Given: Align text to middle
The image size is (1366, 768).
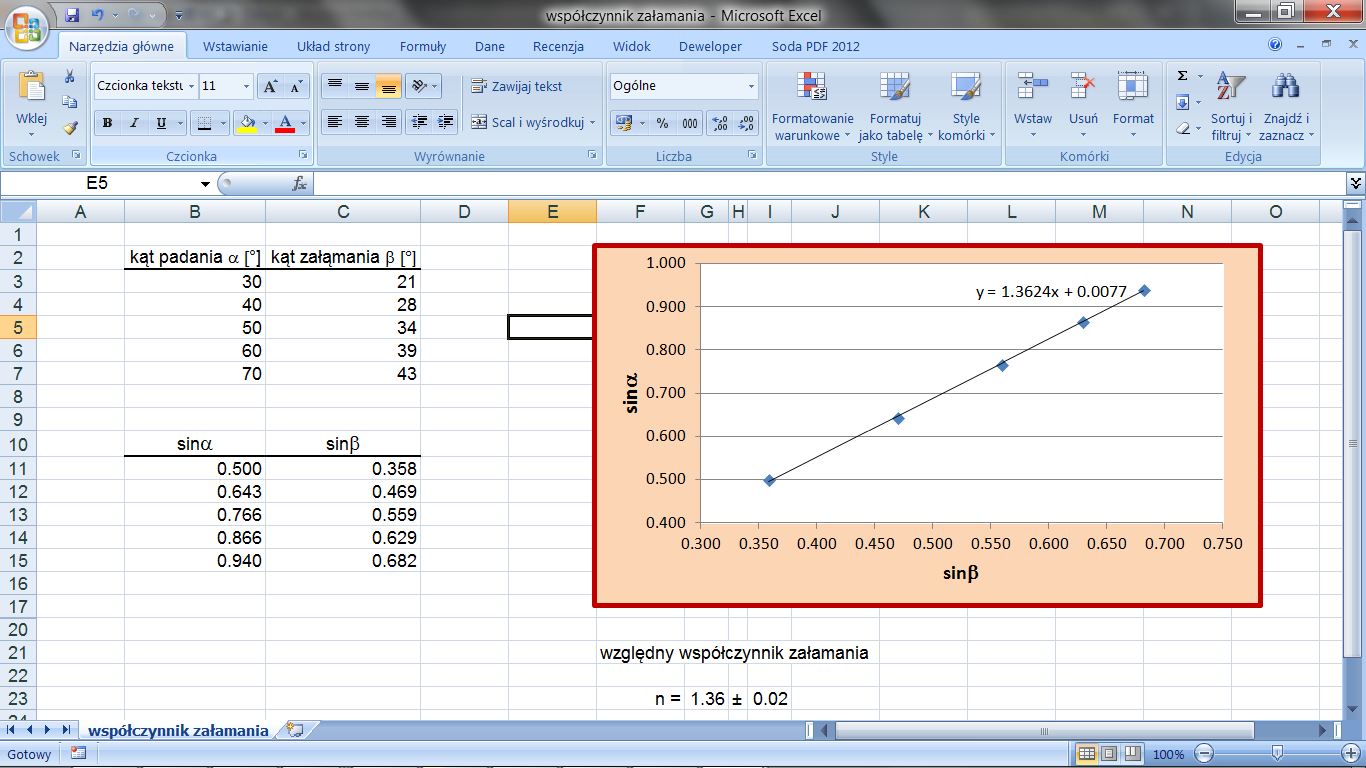Looking at the screenshot, I should pyautogui.click(x=362, y=85).
